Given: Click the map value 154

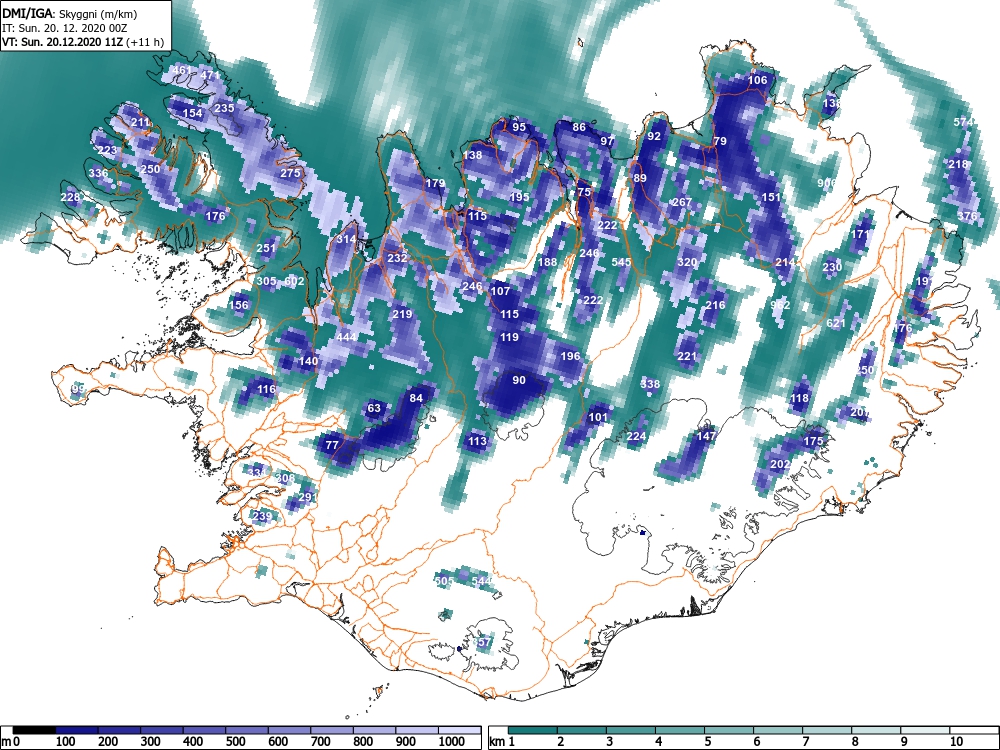Looking at the screenshot, I should pos(193,114).
